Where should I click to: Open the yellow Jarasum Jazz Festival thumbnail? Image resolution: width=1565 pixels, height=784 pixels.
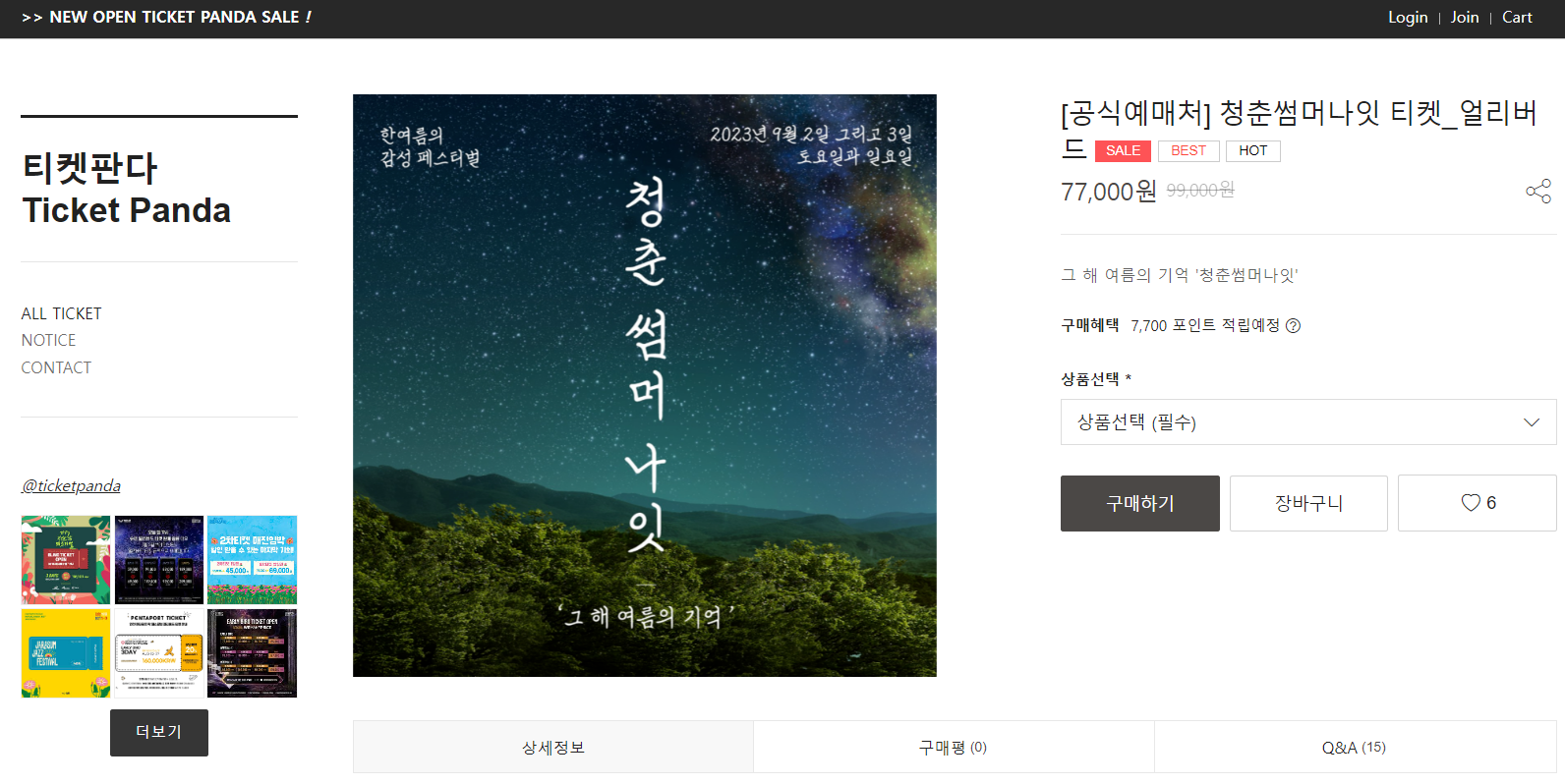[66, 653]
